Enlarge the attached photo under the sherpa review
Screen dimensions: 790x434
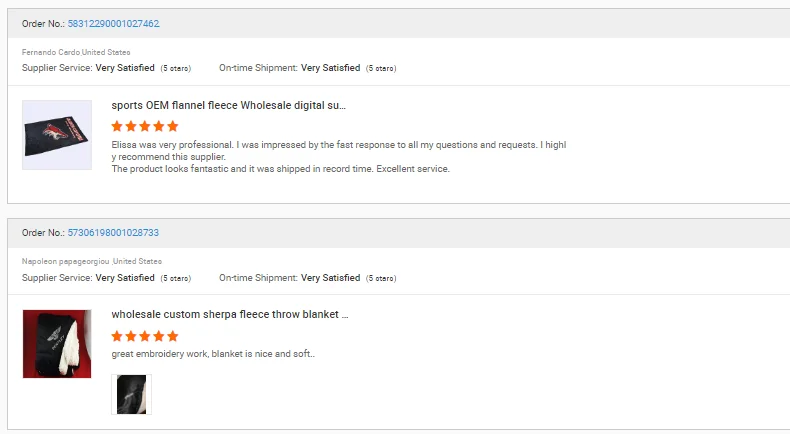131,394
